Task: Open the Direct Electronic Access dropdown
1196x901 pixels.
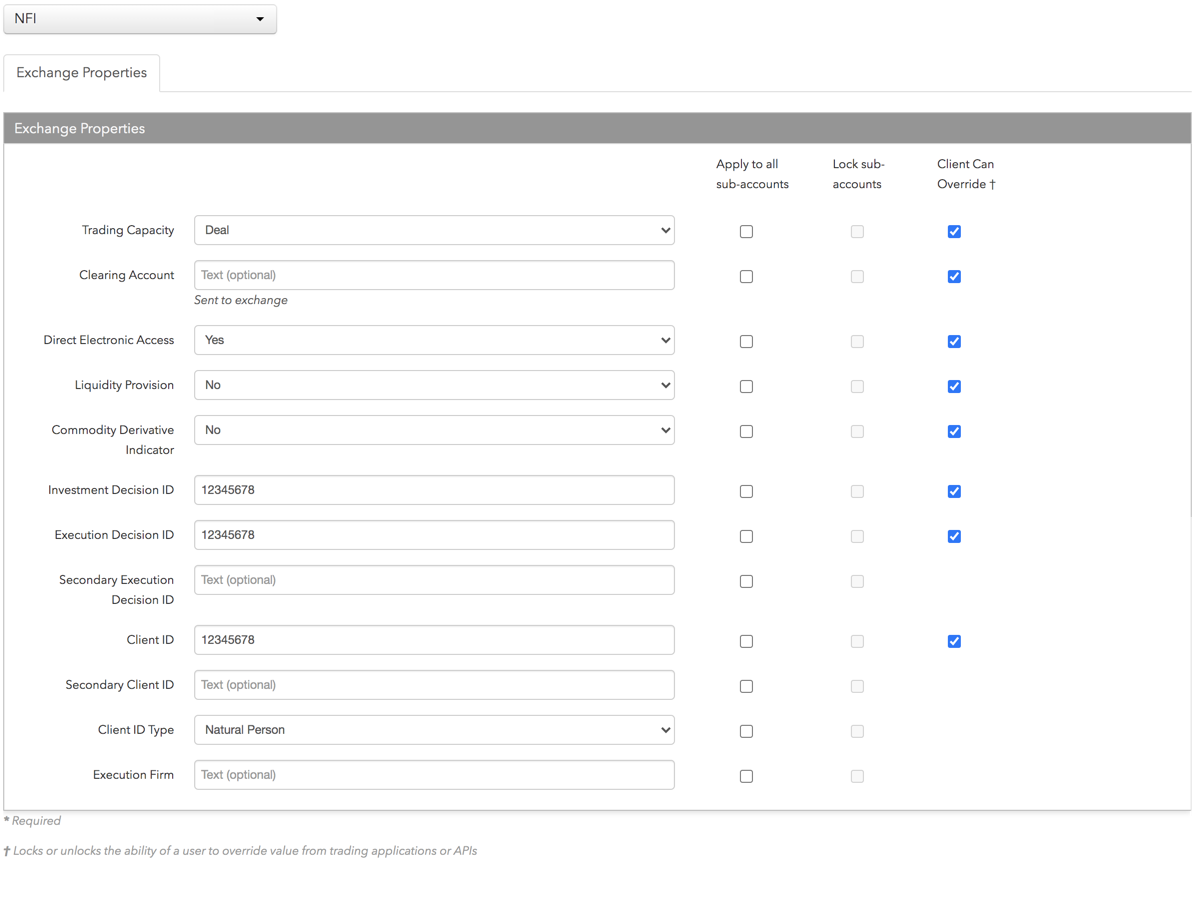Action: coord(434,339)
